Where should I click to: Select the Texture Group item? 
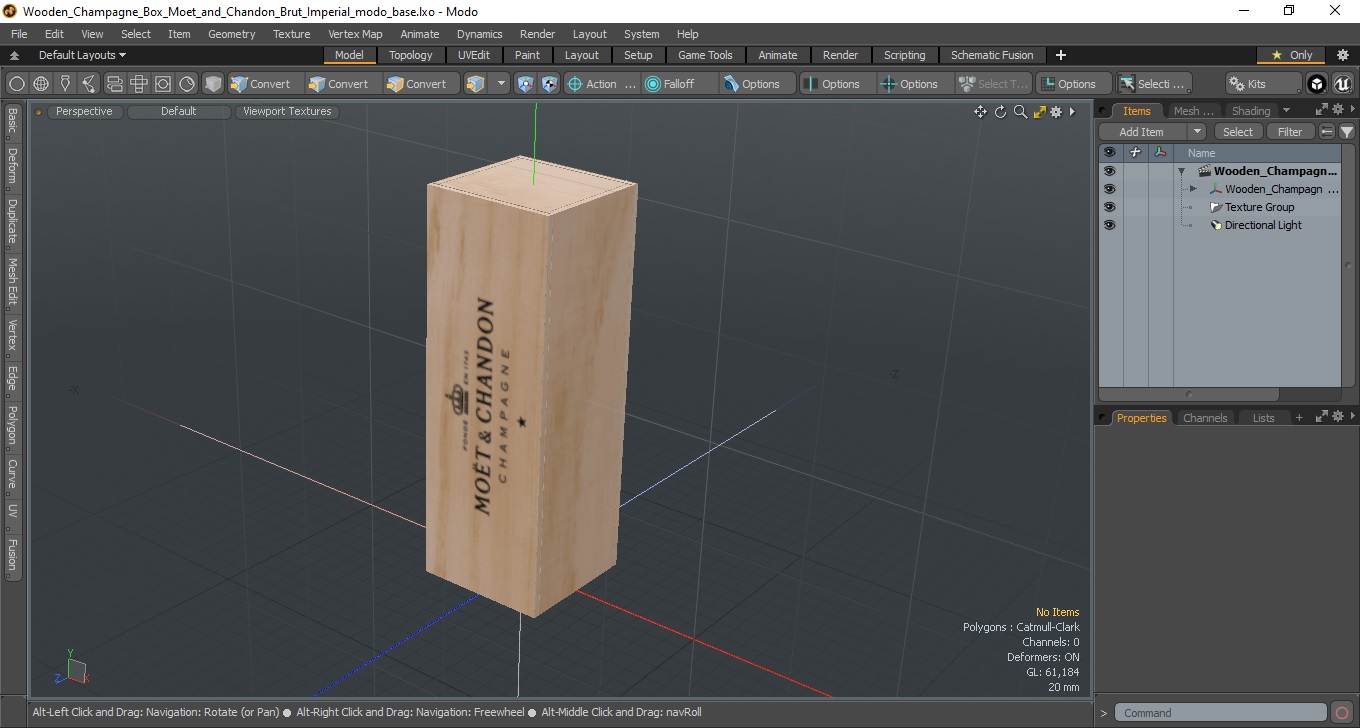coord(1259,207)
